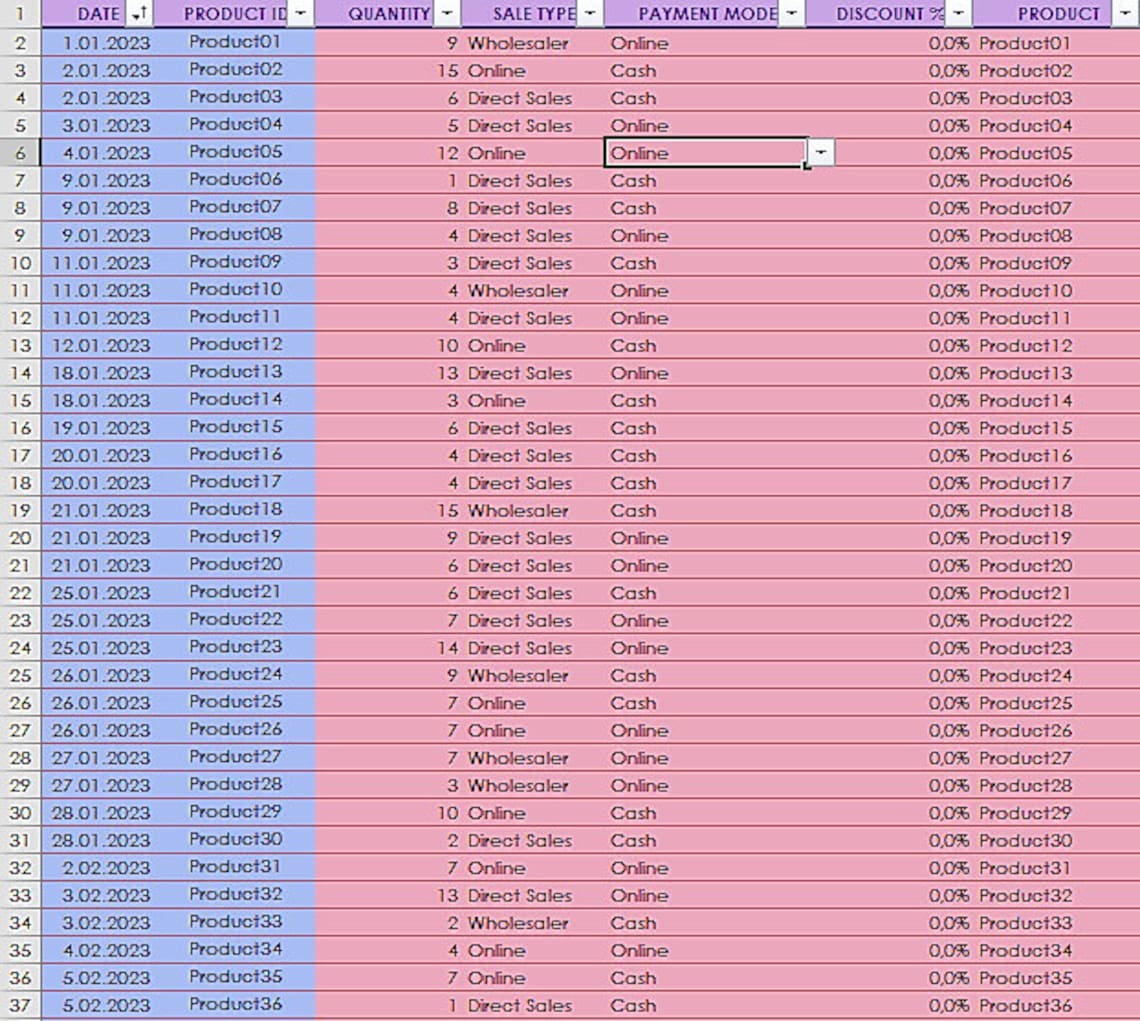Open the validation dropdown arrow beside selected Online cell

pos(821,153)
